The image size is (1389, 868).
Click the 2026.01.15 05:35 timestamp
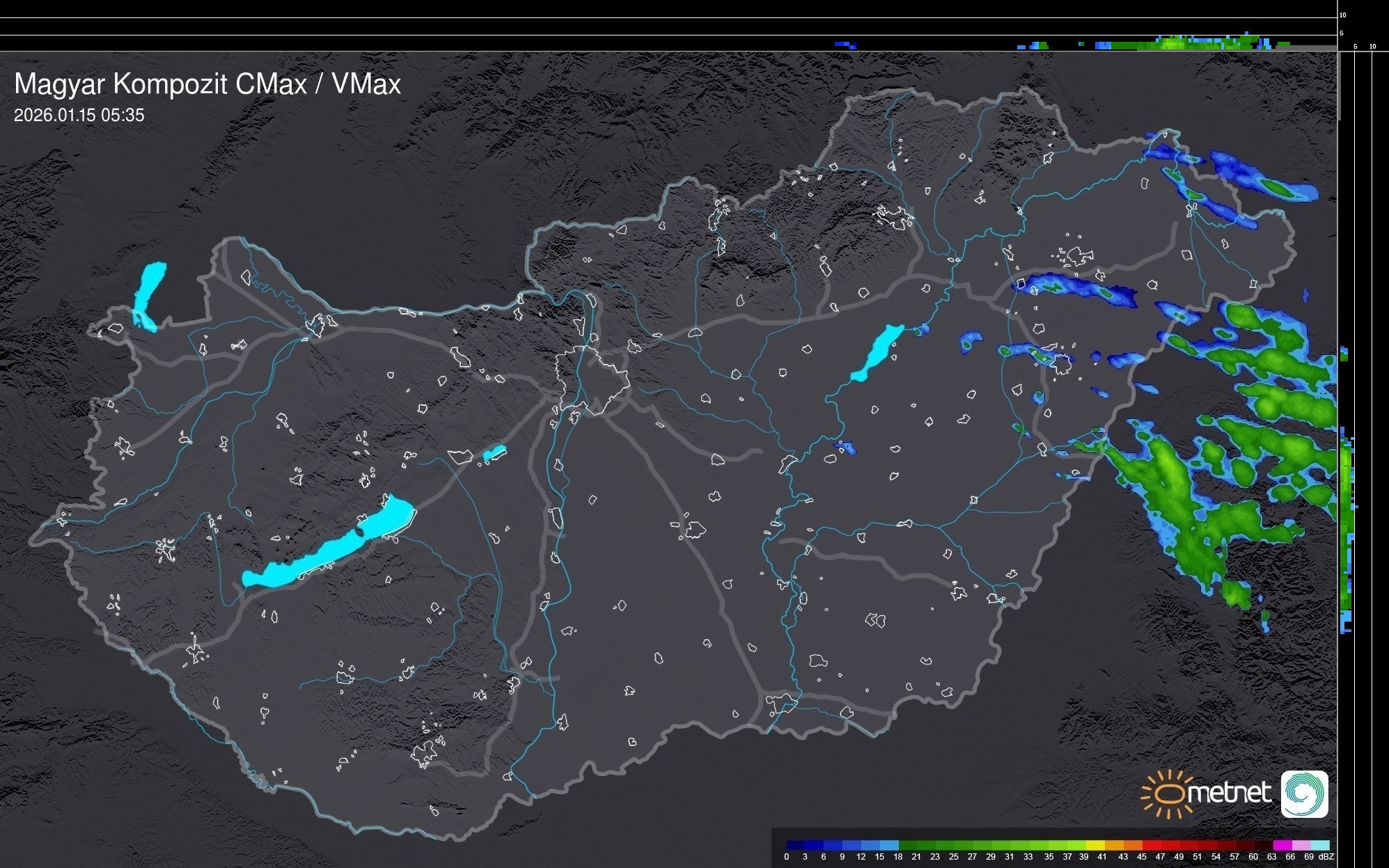coord(79,116)
